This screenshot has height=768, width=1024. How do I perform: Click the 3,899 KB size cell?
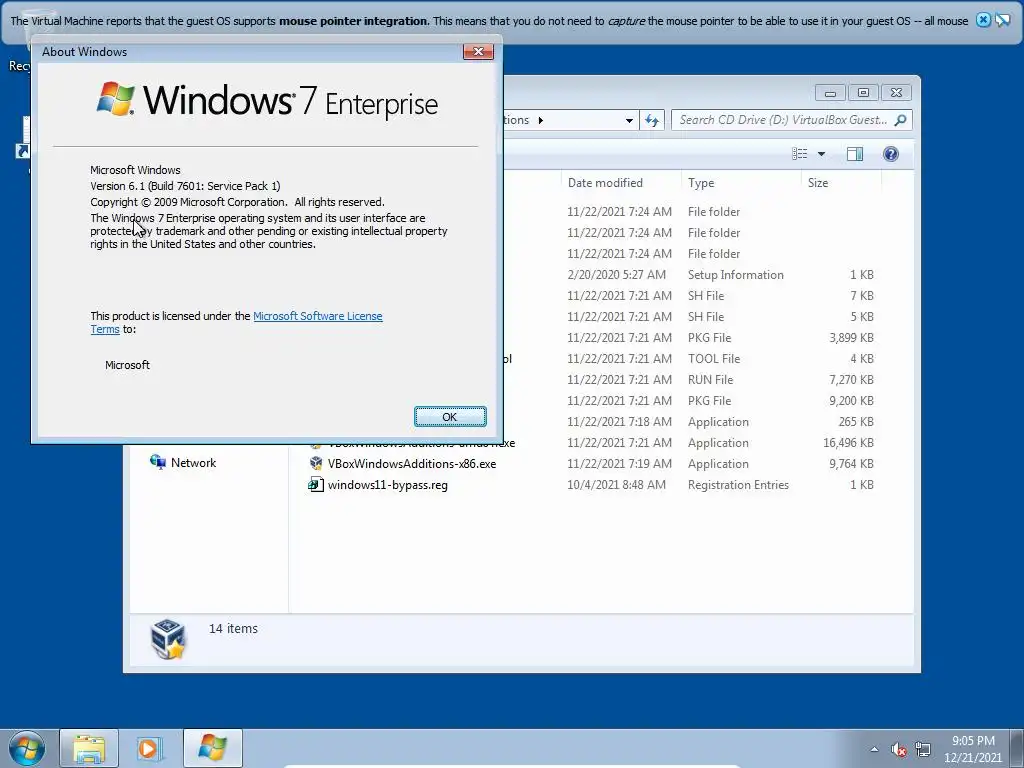pos(852,338)
